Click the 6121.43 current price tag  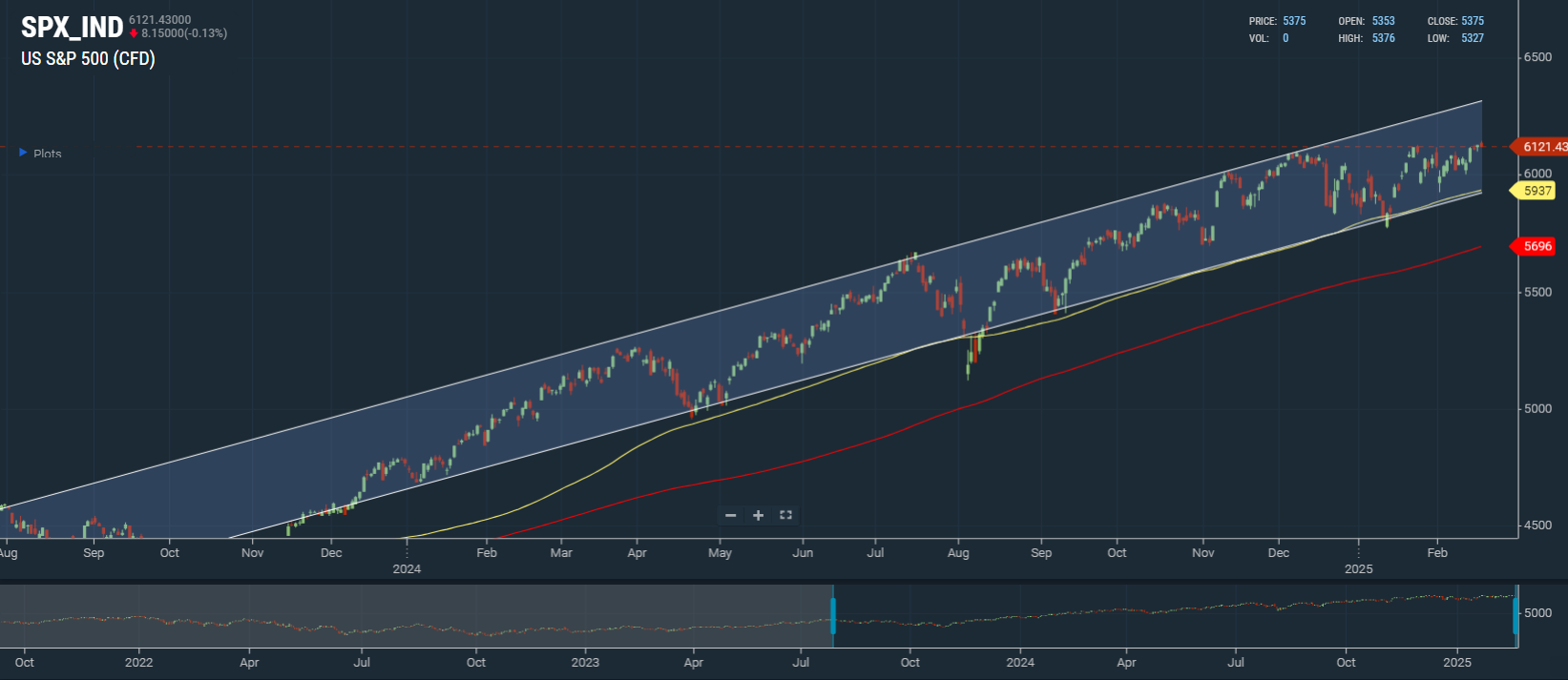pos(1540,147)
